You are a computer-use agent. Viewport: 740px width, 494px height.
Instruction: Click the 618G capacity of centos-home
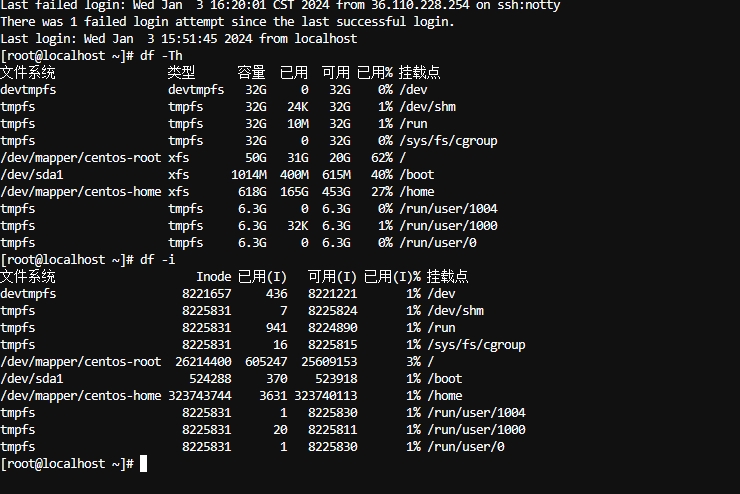pos(252,192)
